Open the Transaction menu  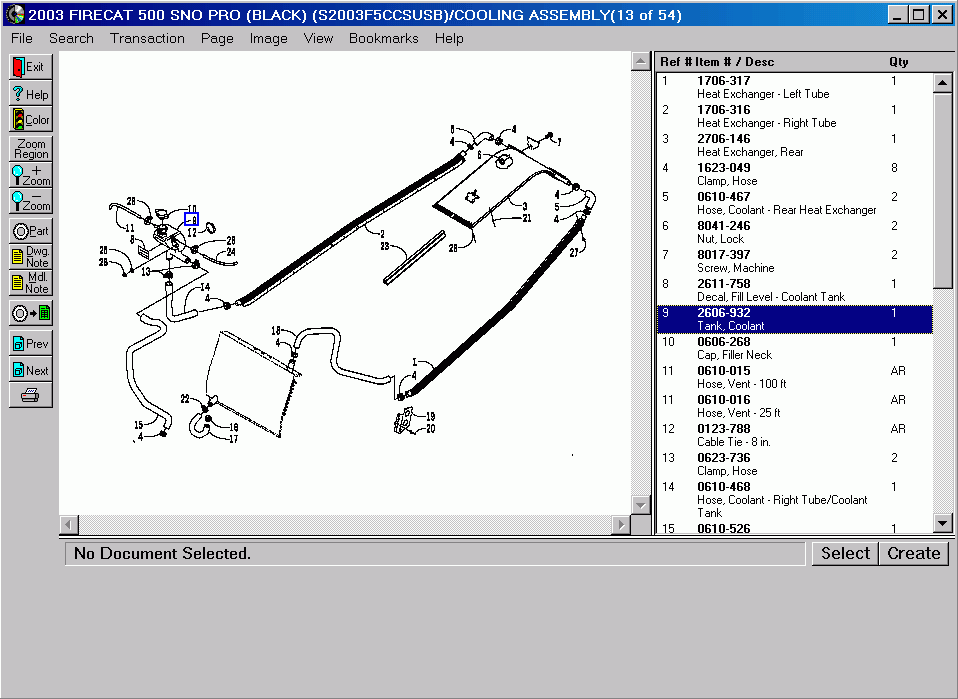147,38
